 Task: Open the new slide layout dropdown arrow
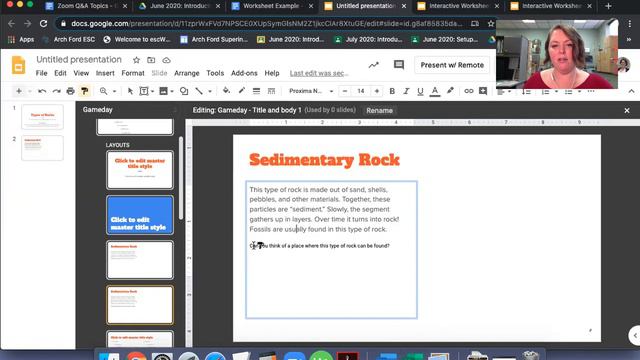click(x=29, y=91)
